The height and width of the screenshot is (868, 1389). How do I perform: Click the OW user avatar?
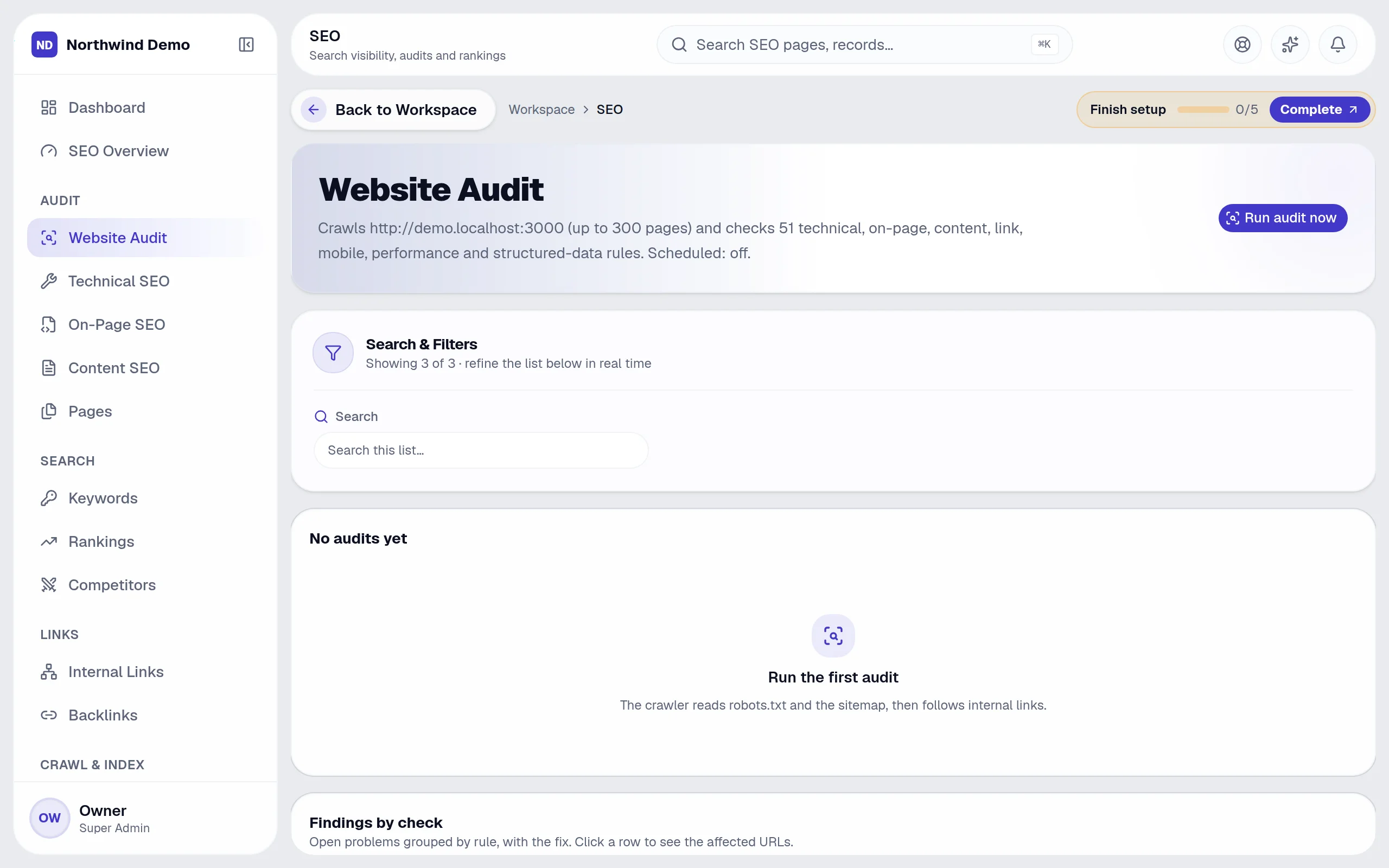point(50,818)
